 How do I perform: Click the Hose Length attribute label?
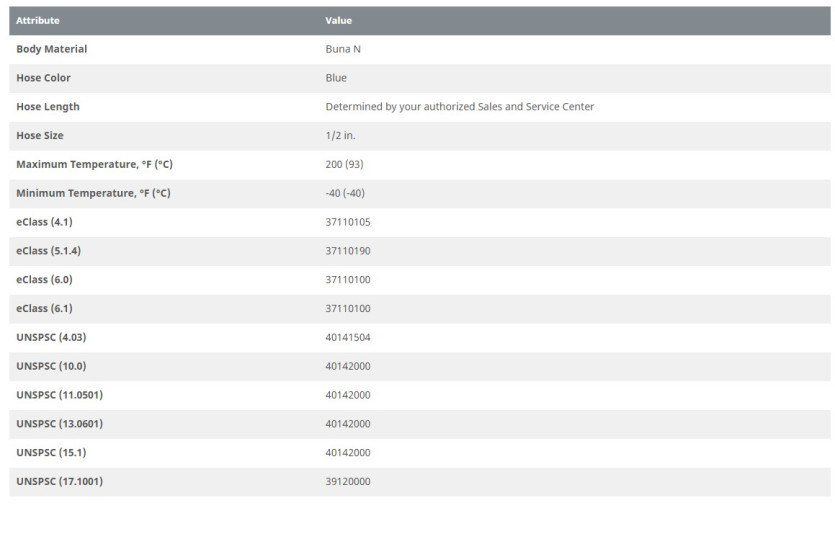[48, 106]
